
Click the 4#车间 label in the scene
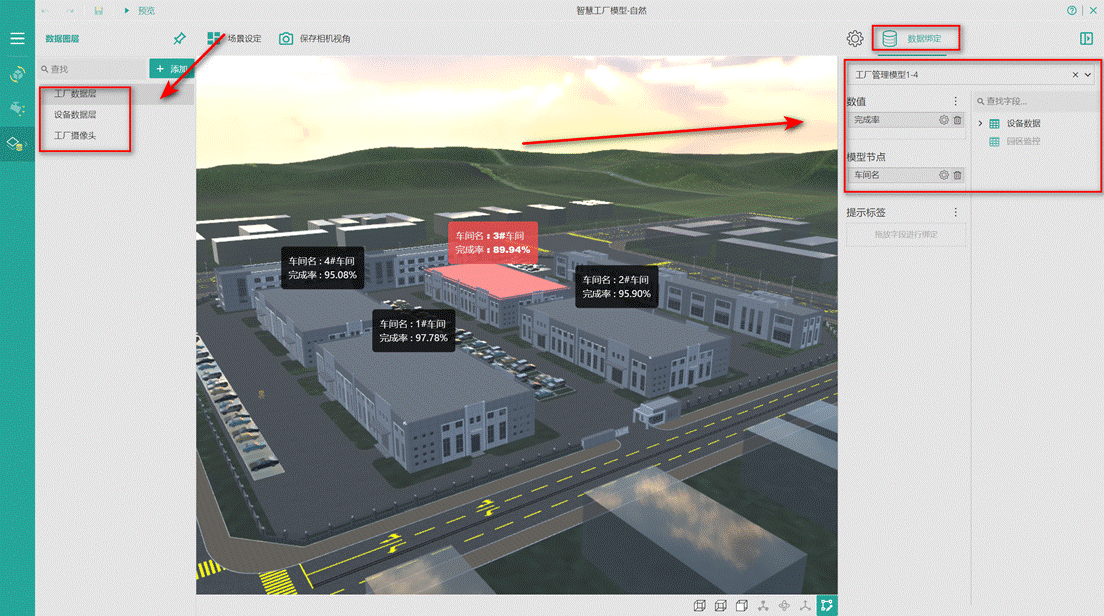pyautogui.click(x=322, y=268)
